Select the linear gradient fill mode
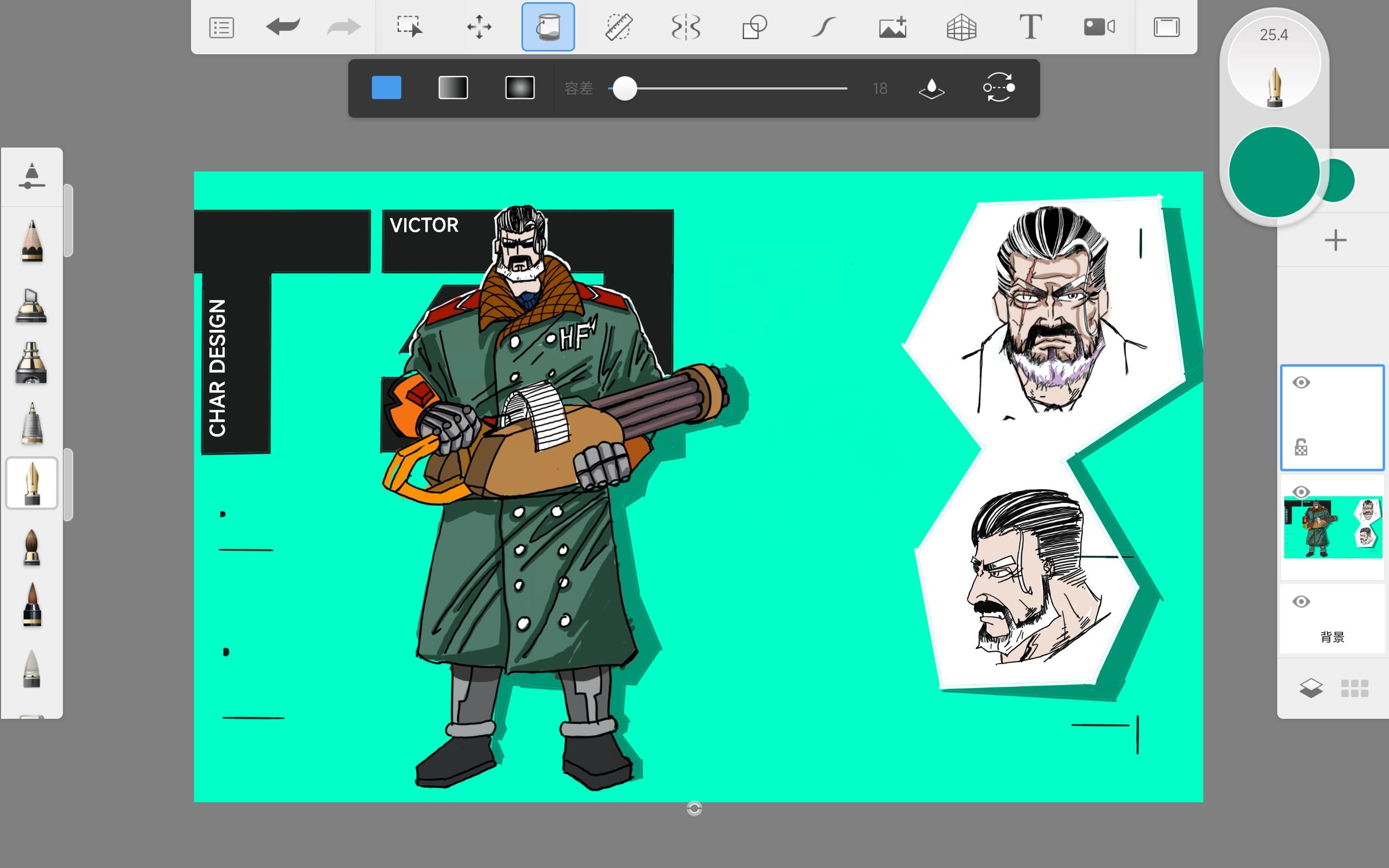The height and width of the screenshot is (868, 1389). click(x=453, y=88)
